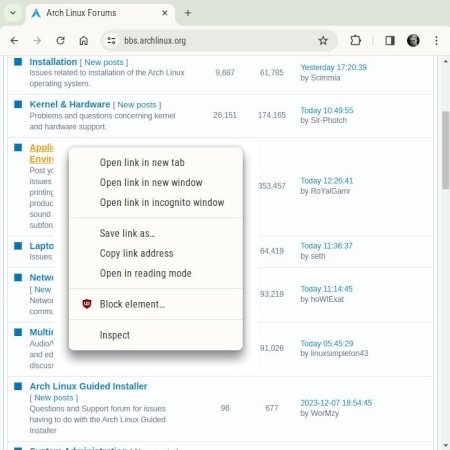Go back using the back arrow
The height and width of the screenshot is (450, 450).
point(14,41)
